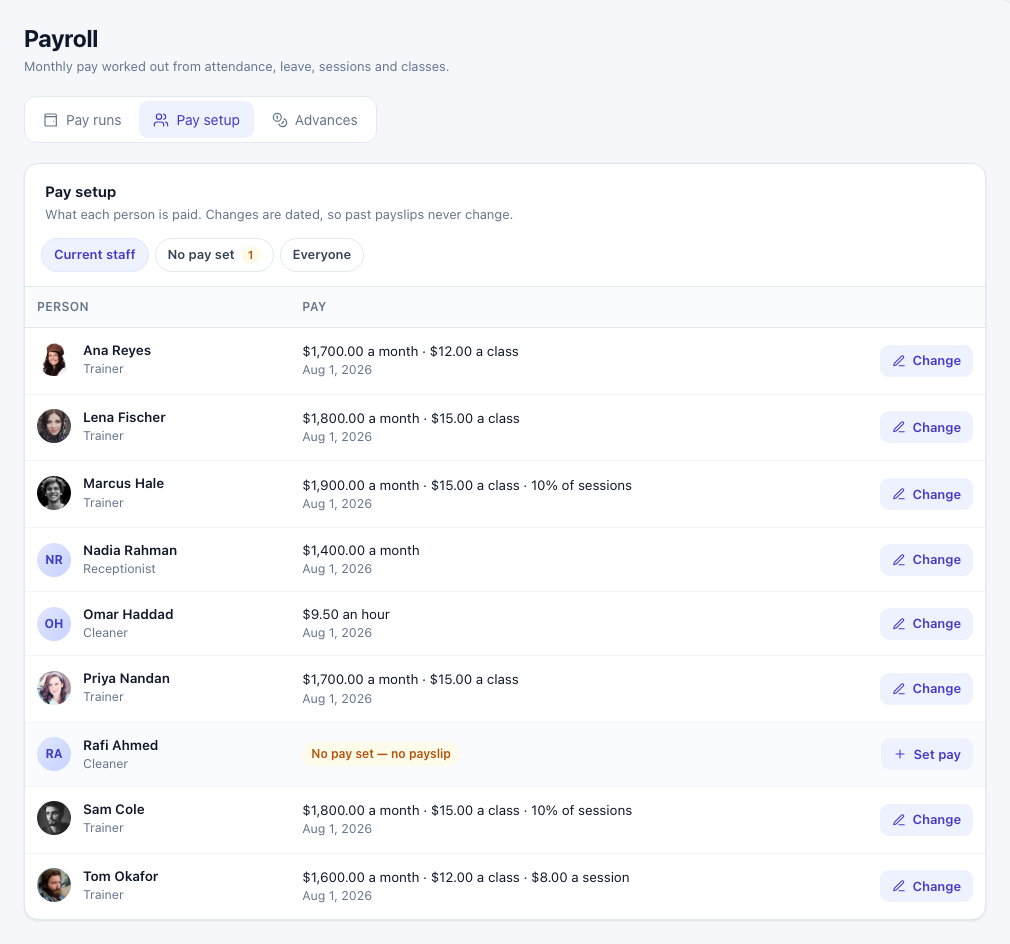1010x944 pixels.
Task: Click Tom Okafor's '$8.00 a session' pay line
Action: 580,878
